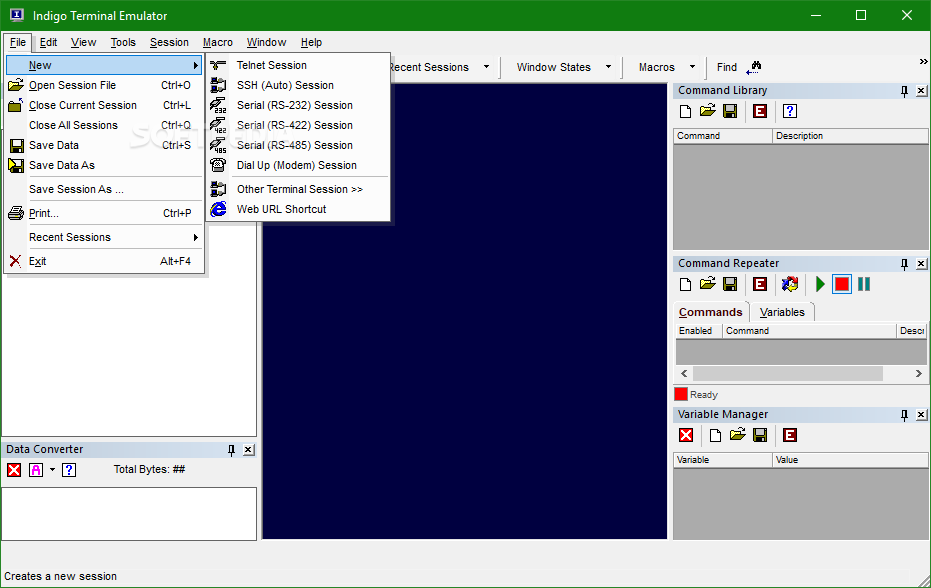
Task: Save the Command Library with the floppy icon
Action: (x=730, y=111)
